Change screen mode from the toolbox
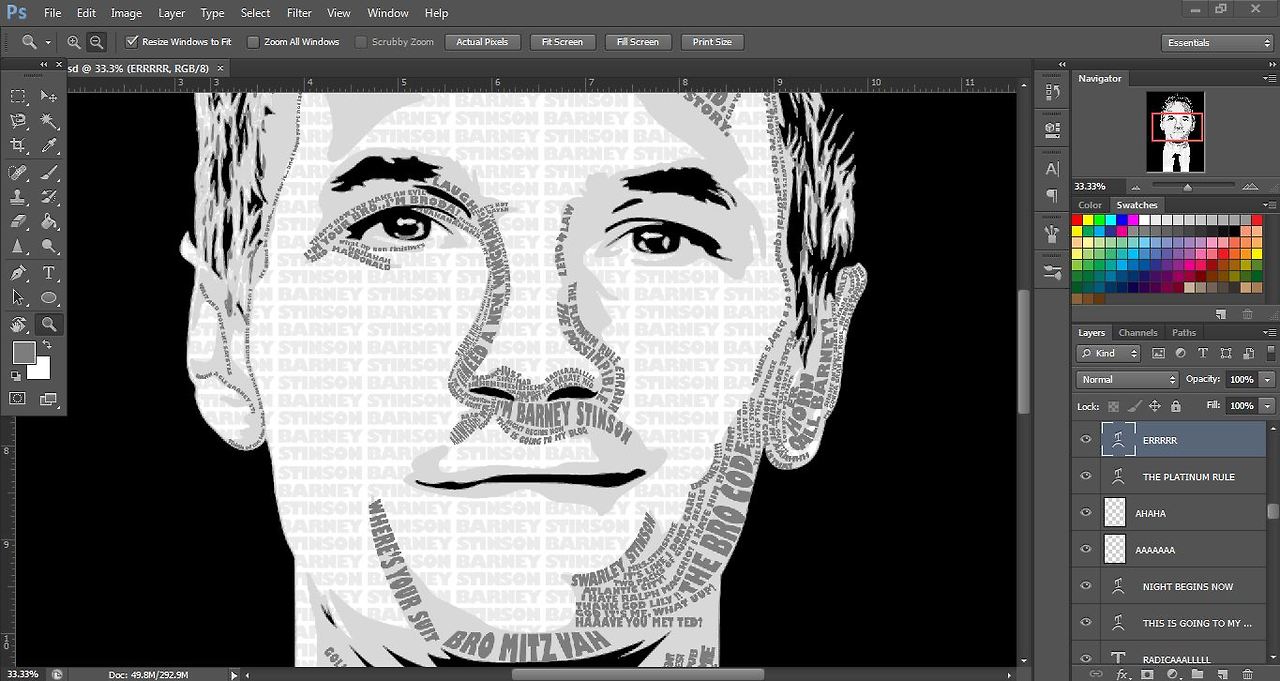 pos(49,398)
